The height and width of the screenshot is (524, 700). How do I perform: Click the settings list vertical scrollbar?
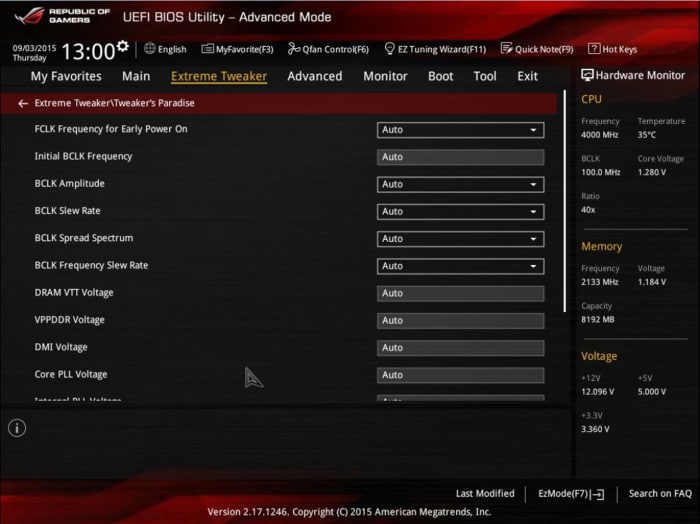(565, 201)
